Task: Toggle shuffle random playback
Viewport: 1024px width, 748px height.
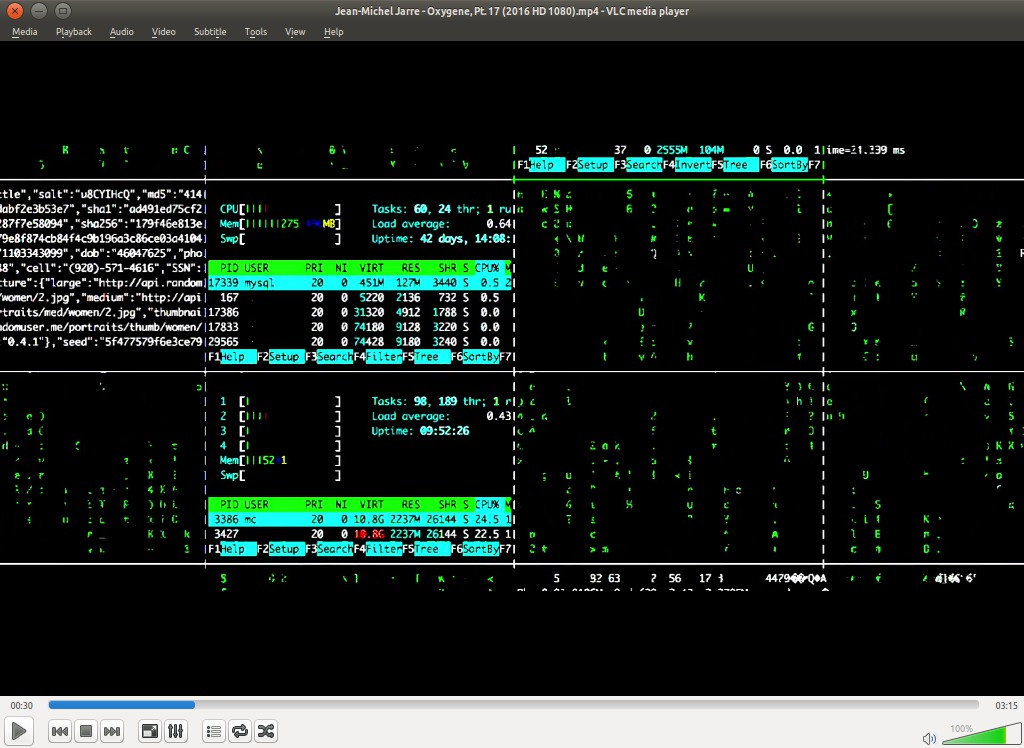Action: pyautogui.click(x=266, y=731)
